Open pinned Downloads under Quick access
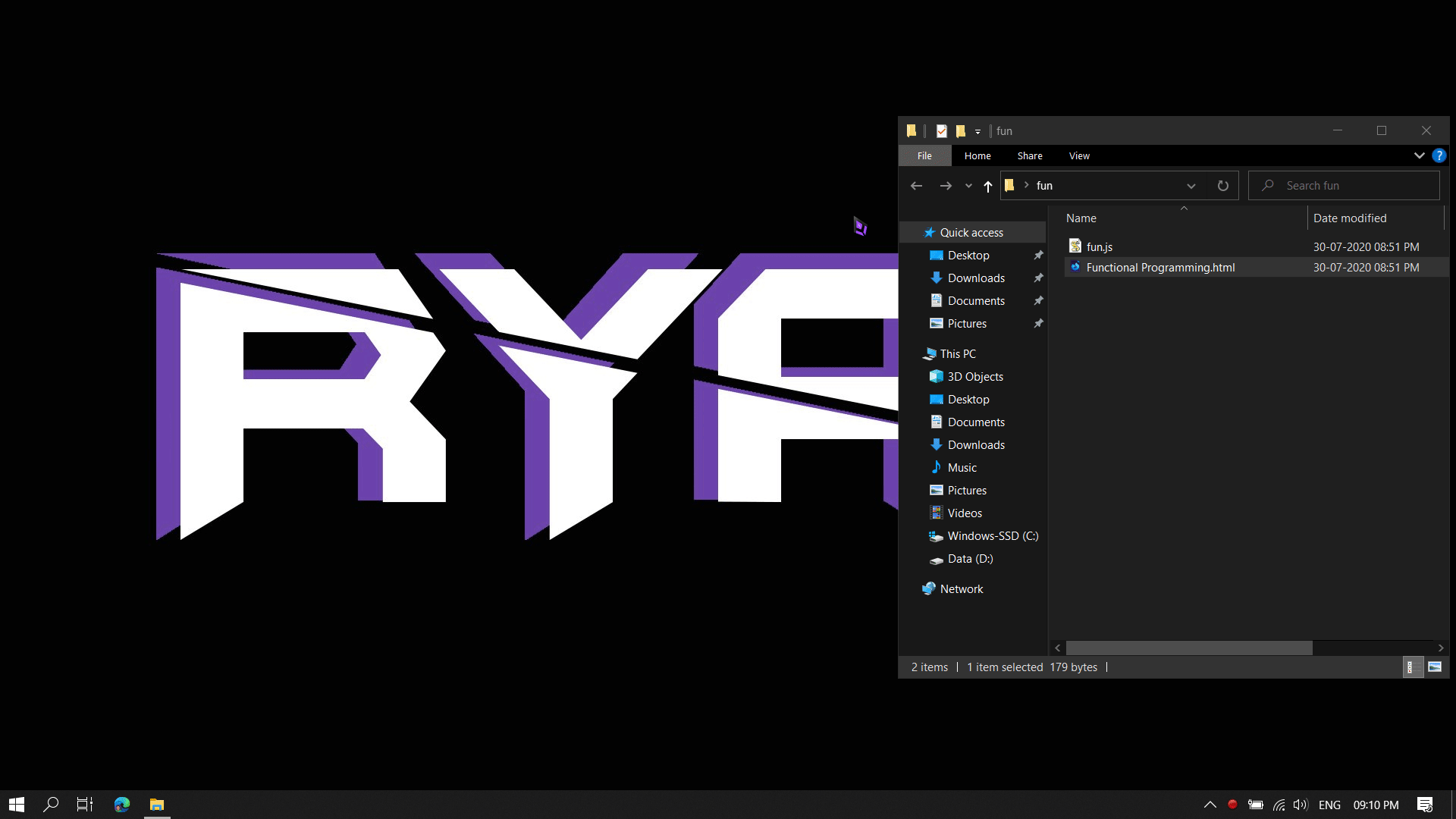1456x819 pixels. click(x=976, y=278)
